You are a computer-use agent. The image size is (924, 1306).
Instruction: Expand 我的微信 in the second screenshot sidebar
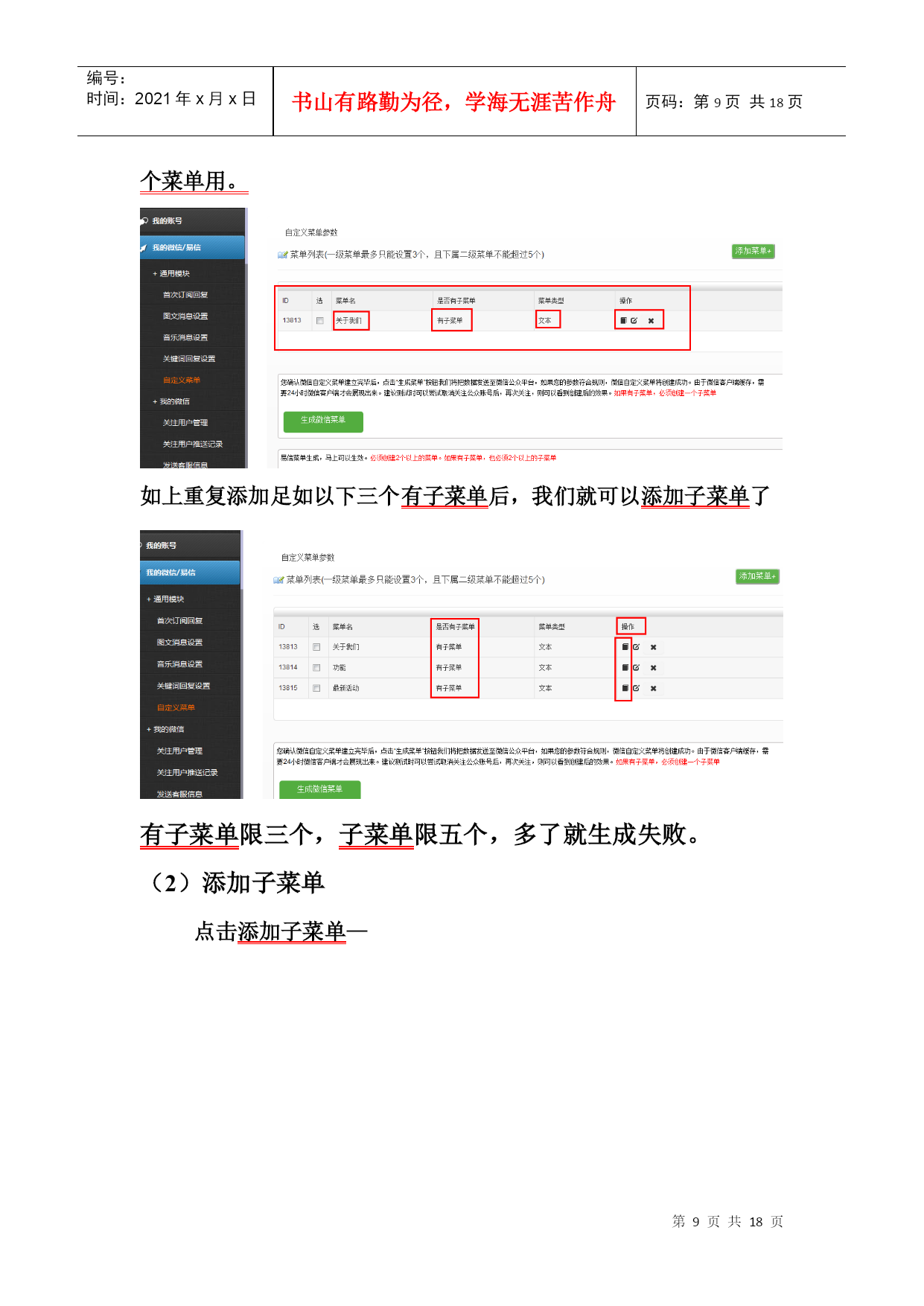tap(165, 730)
